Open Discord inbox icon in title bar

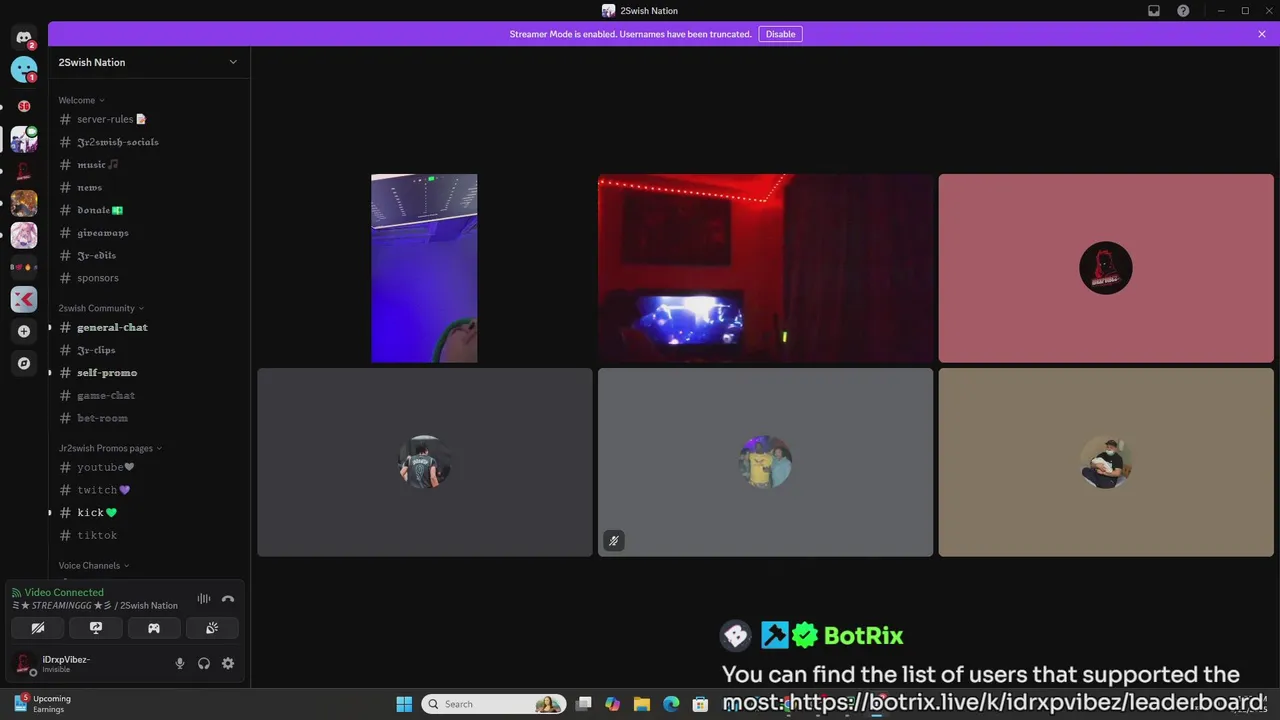pyautogui.click(x=1154, y=11)
